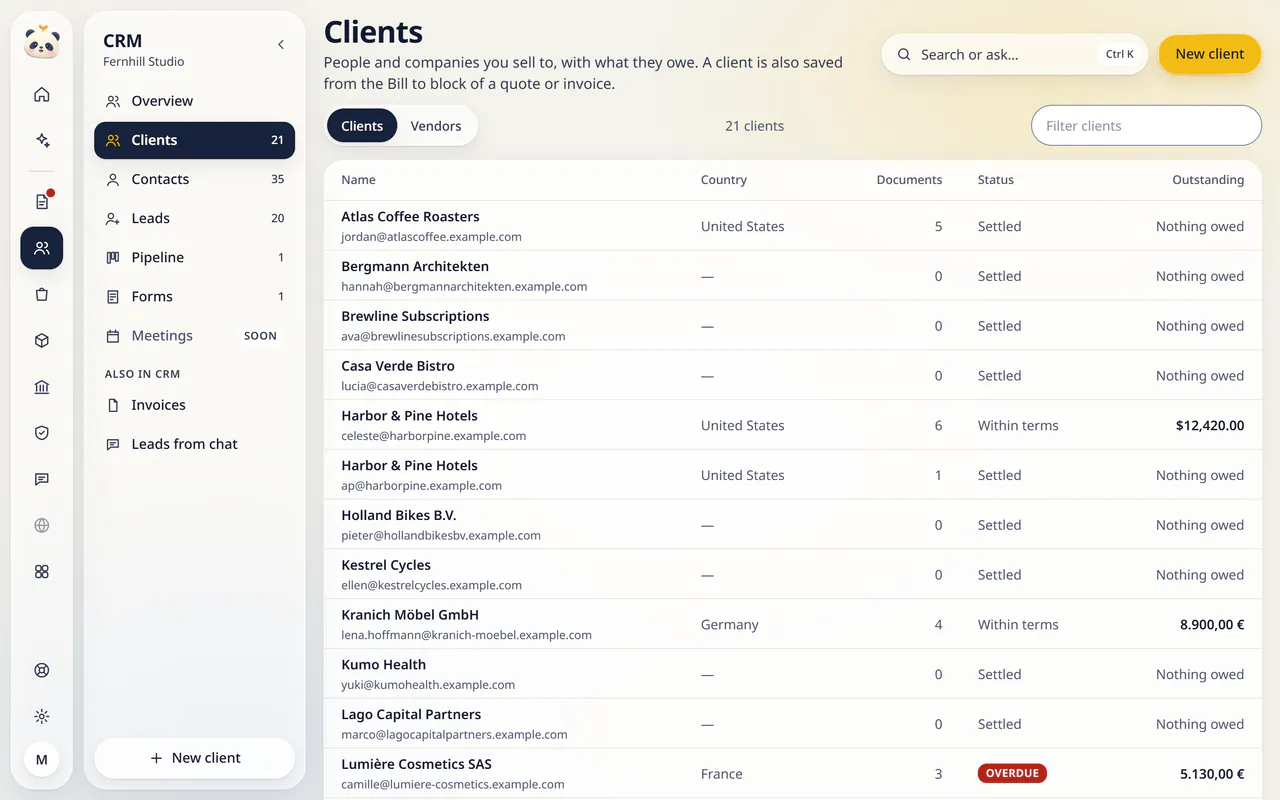Sort by the Status column header
Screen dimensions: 1280x800
point(996,180)
